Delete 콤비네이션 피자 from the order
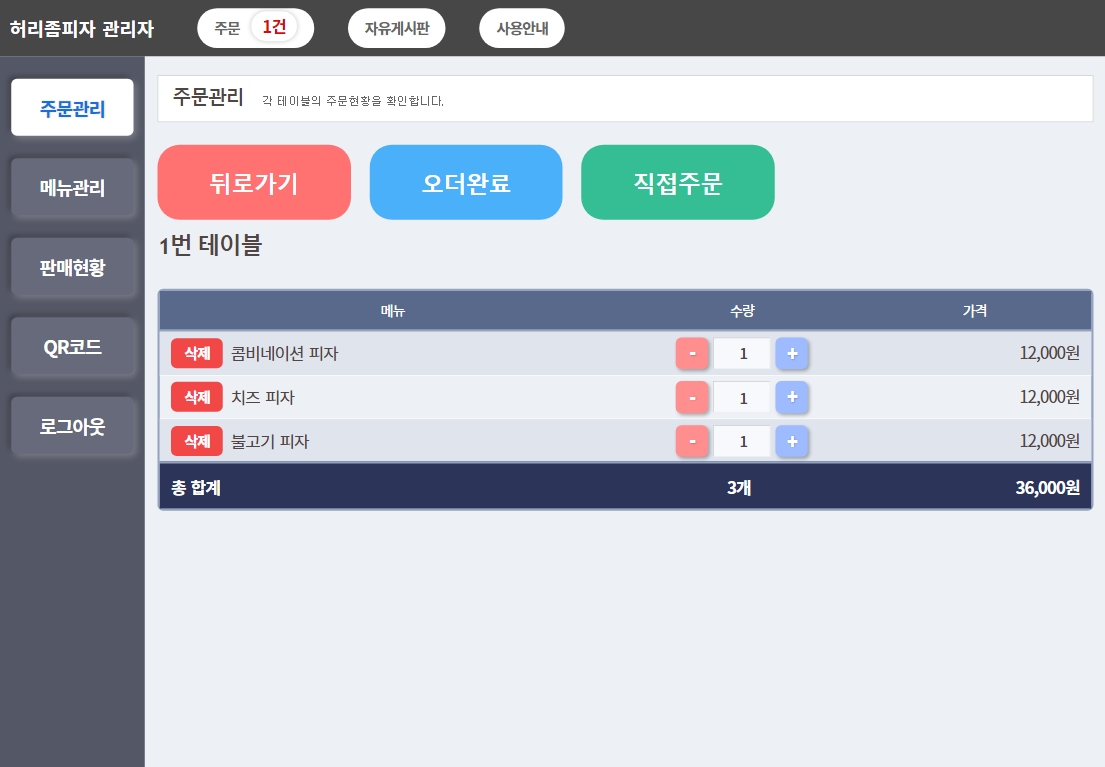Screen dimensions: 1105x767 196,353
